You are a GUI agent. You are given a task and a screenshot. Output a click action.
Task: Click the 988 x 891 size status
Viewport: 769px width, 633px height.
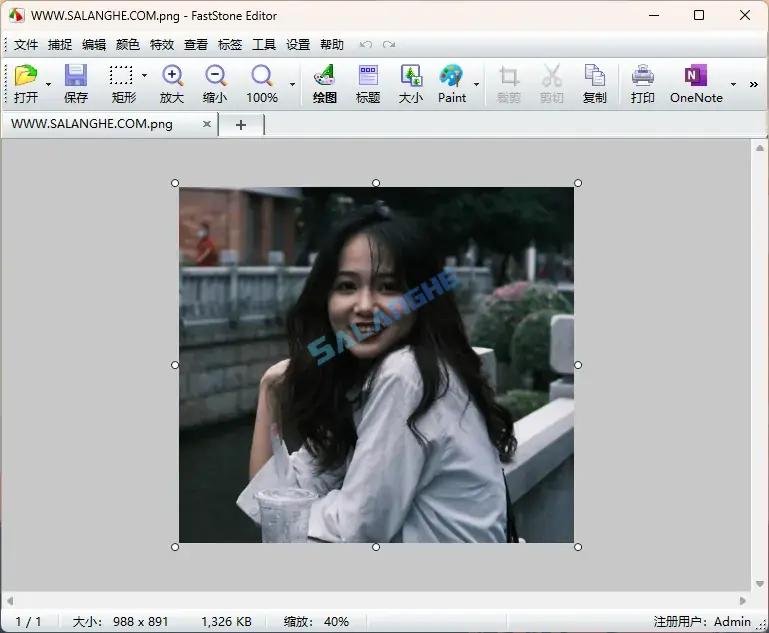(x=140, y=622)
